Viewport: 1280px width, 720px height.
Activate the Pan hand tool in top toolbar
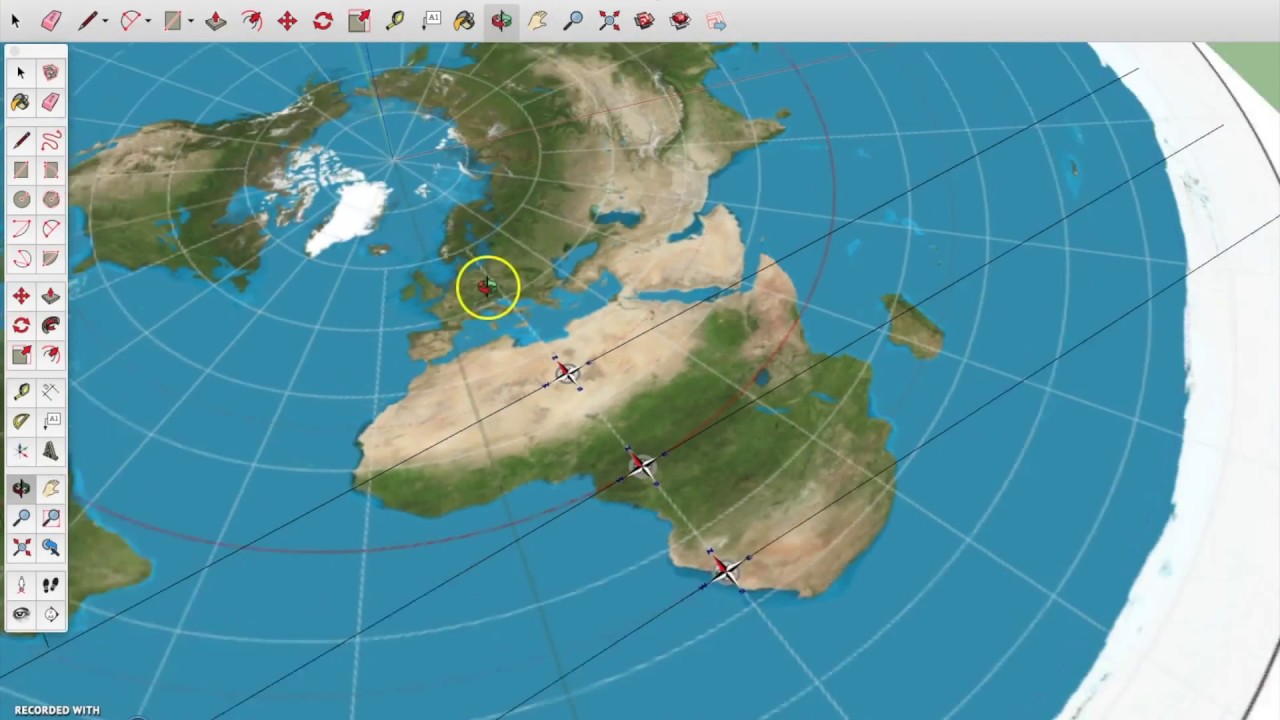[x=538, y=20]
